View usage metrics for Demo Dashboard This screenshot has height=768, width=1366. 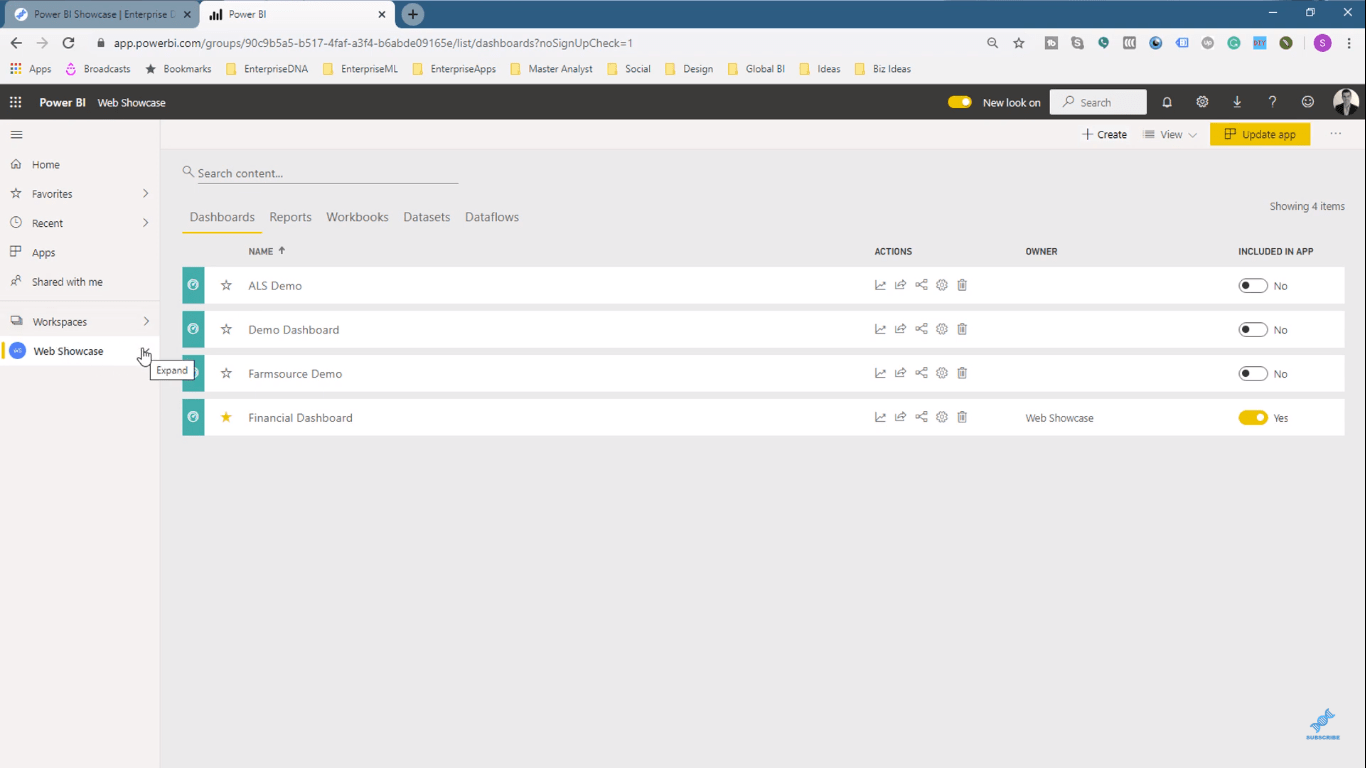coord(880,329)
